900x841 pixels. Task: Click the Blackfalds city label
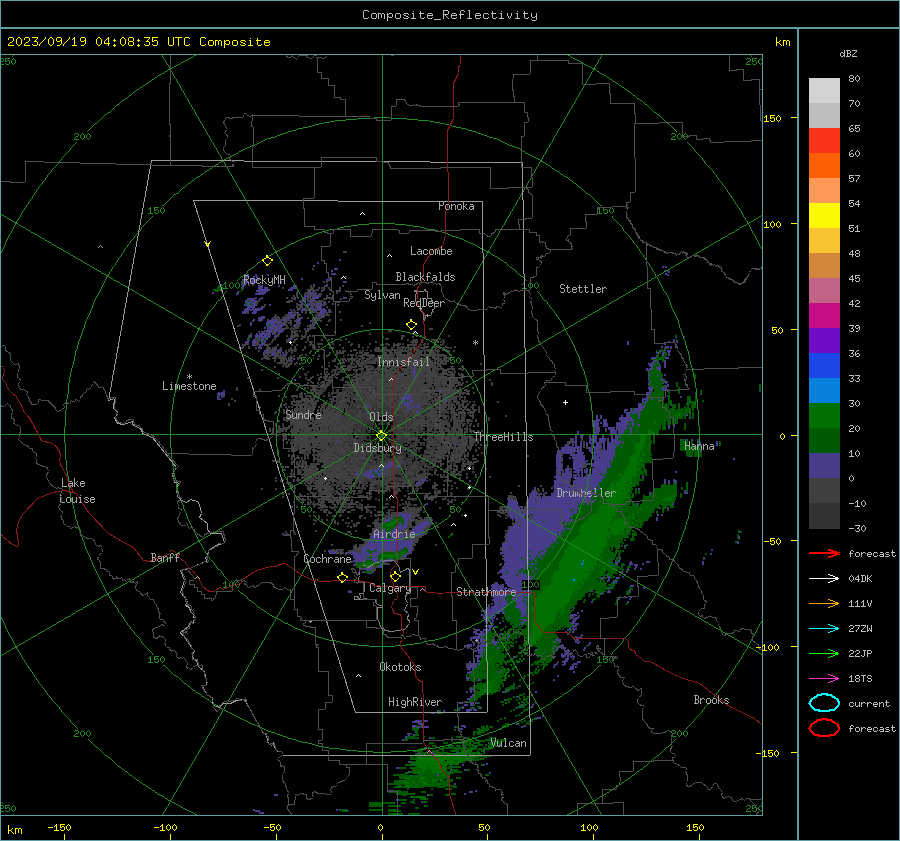click(425, 277)
